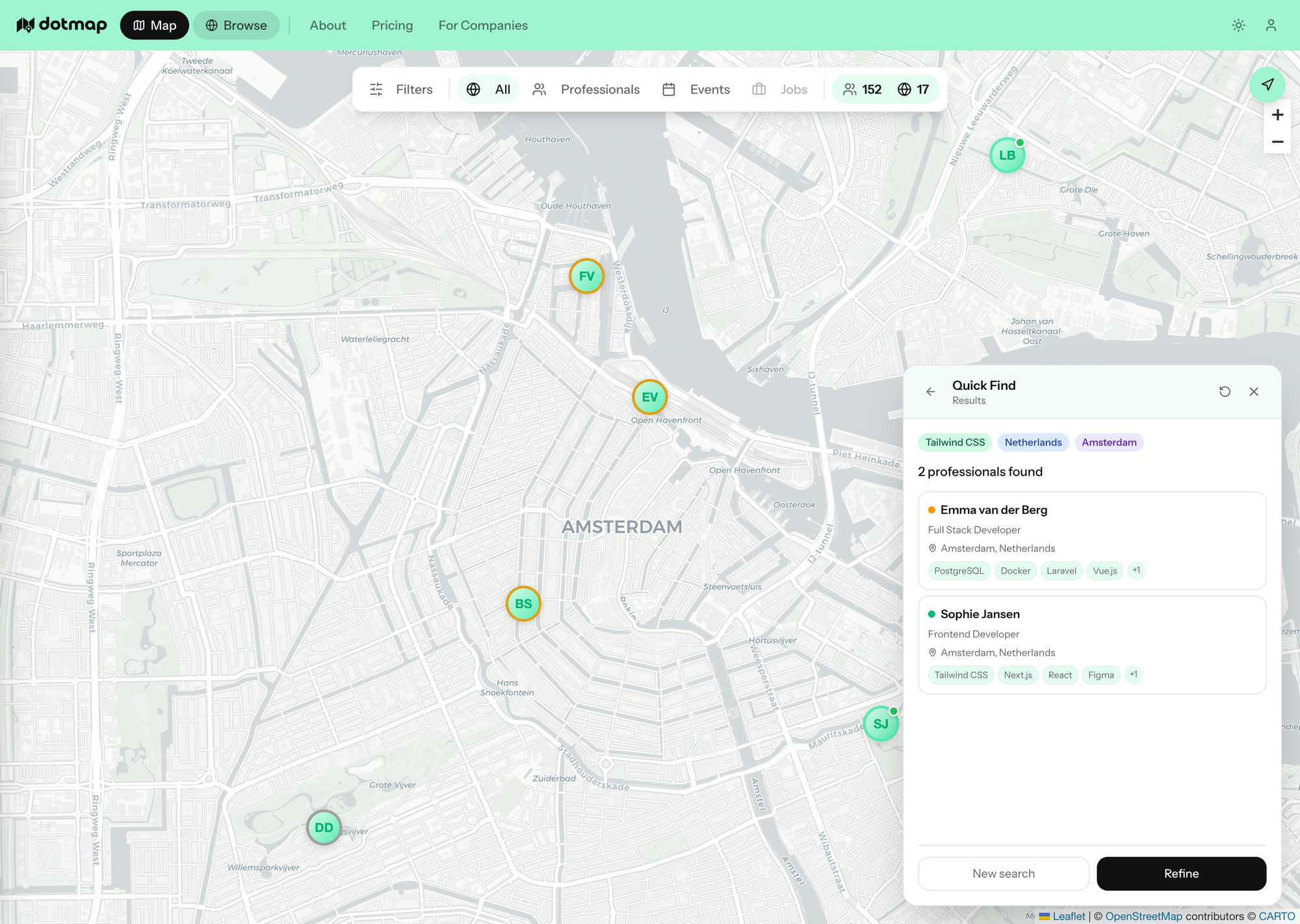
Task: Switch to the Browse view tab
Action: point(237,25)
